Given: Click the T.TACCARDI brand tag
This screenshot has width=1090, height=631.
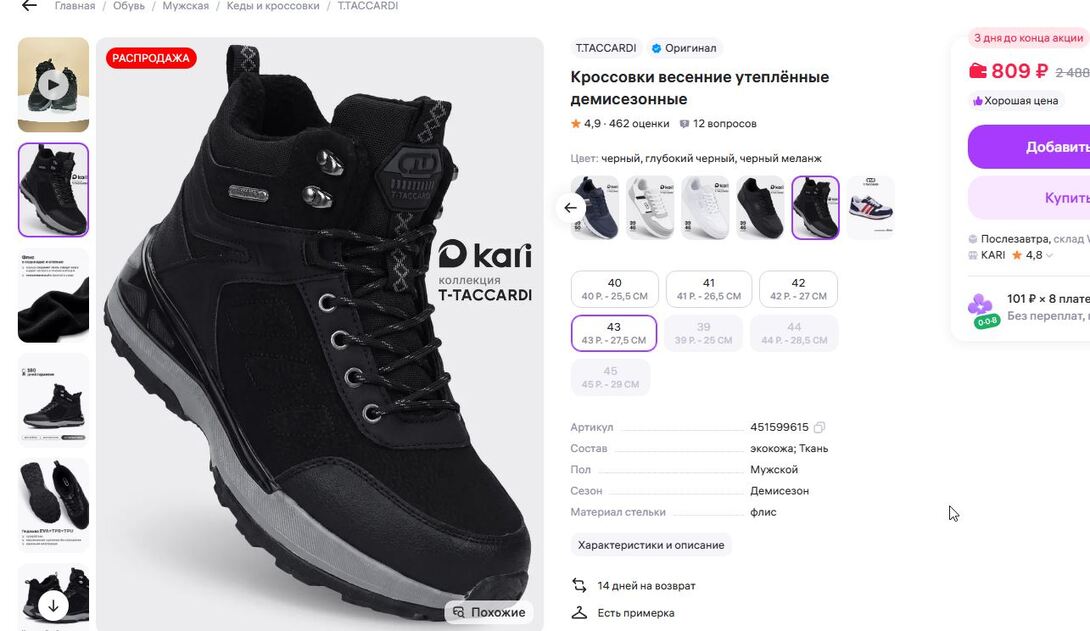Looking at the screenshot, I should coord(606,48).
